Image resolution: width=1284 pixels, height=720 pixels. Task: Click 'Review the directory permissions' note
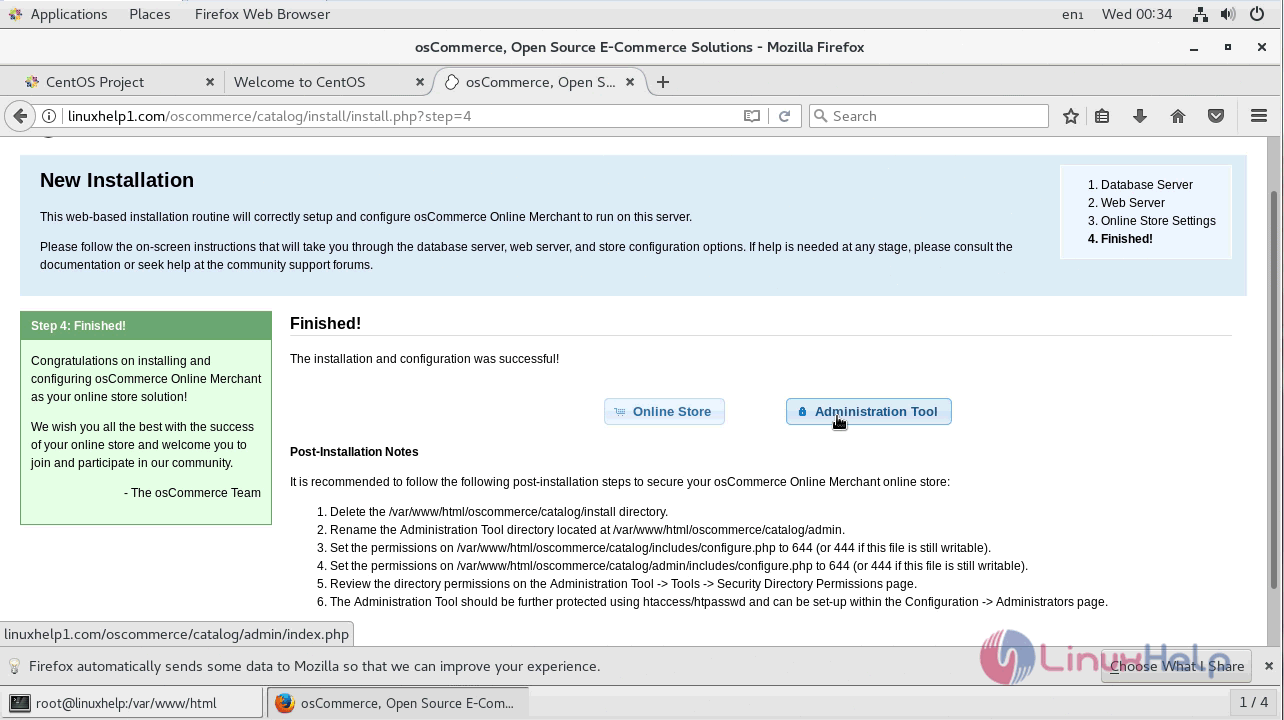click(623, 584)
